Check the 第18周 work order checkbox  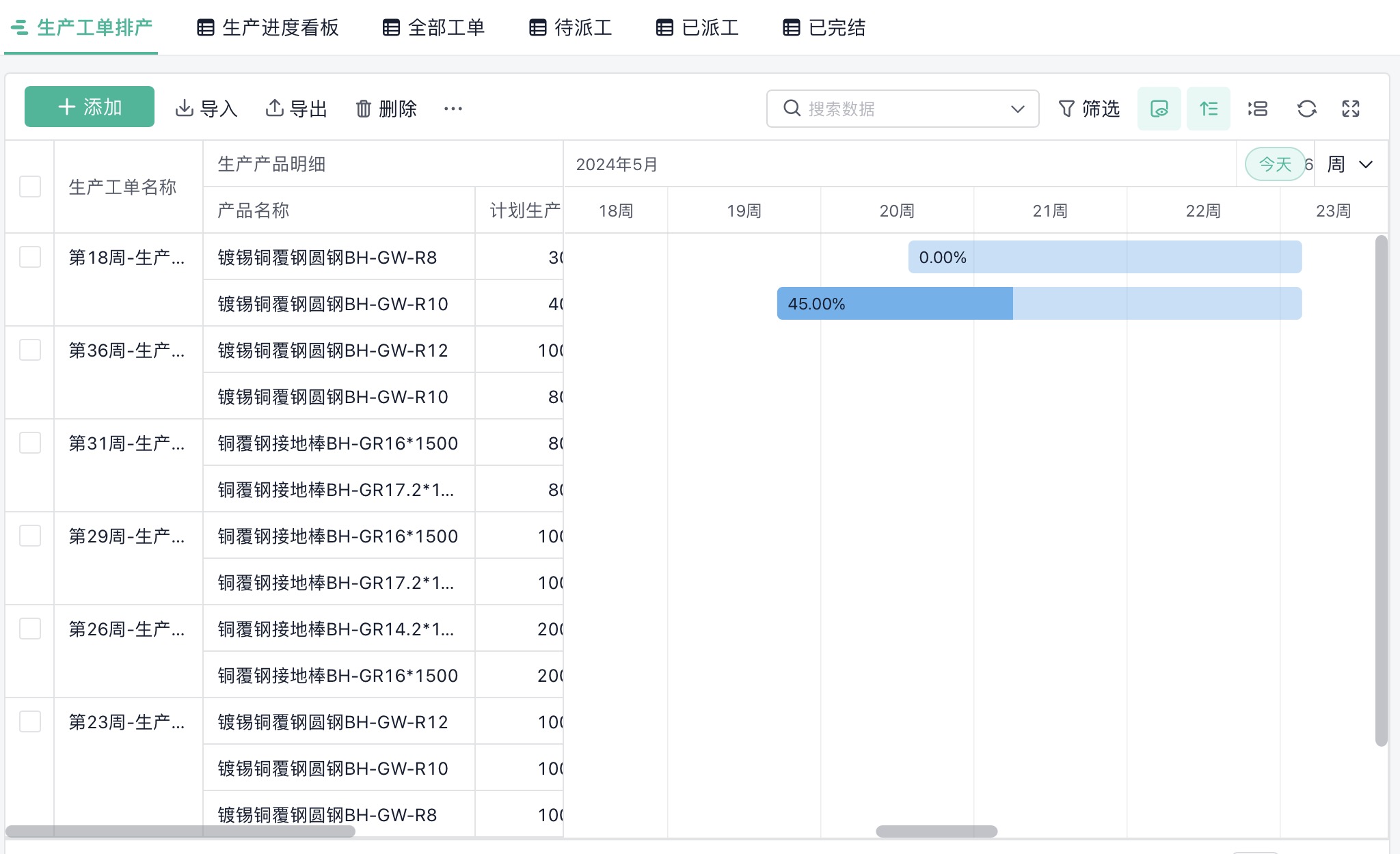pos(30,257)
